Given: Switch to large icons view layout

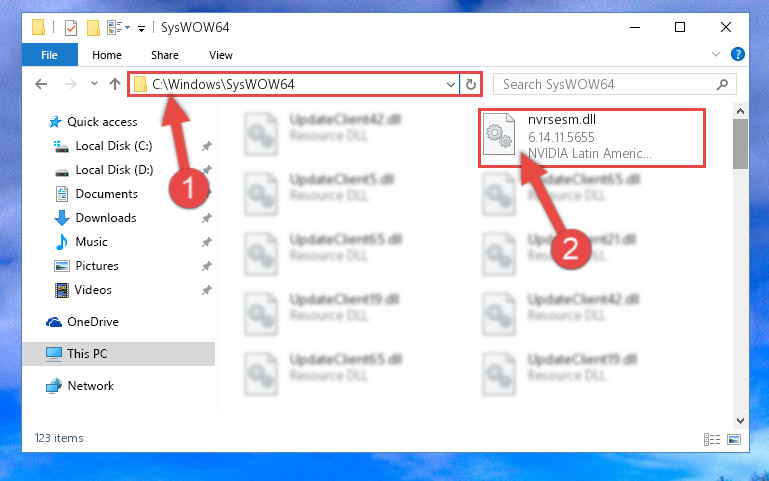Looking at the screenshot, I should [x=734, y=439].
